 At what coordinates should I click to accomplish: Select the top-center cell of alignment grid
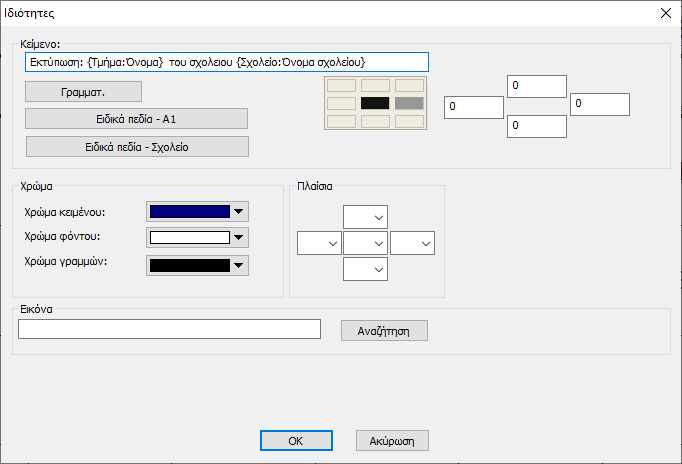pyautogui.click(x=375, y=86)
